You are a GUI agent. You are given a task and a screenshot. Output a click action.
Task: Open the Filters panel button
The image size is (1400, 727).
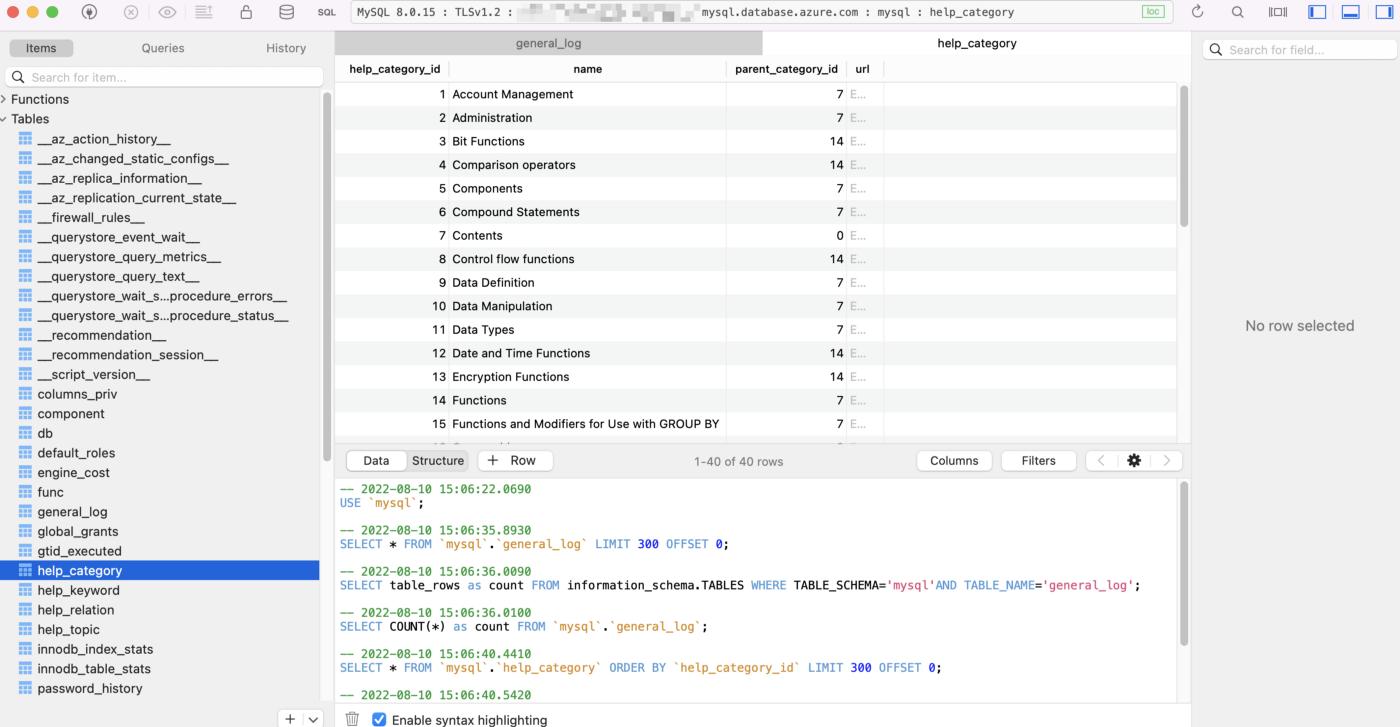point(1038,460)
